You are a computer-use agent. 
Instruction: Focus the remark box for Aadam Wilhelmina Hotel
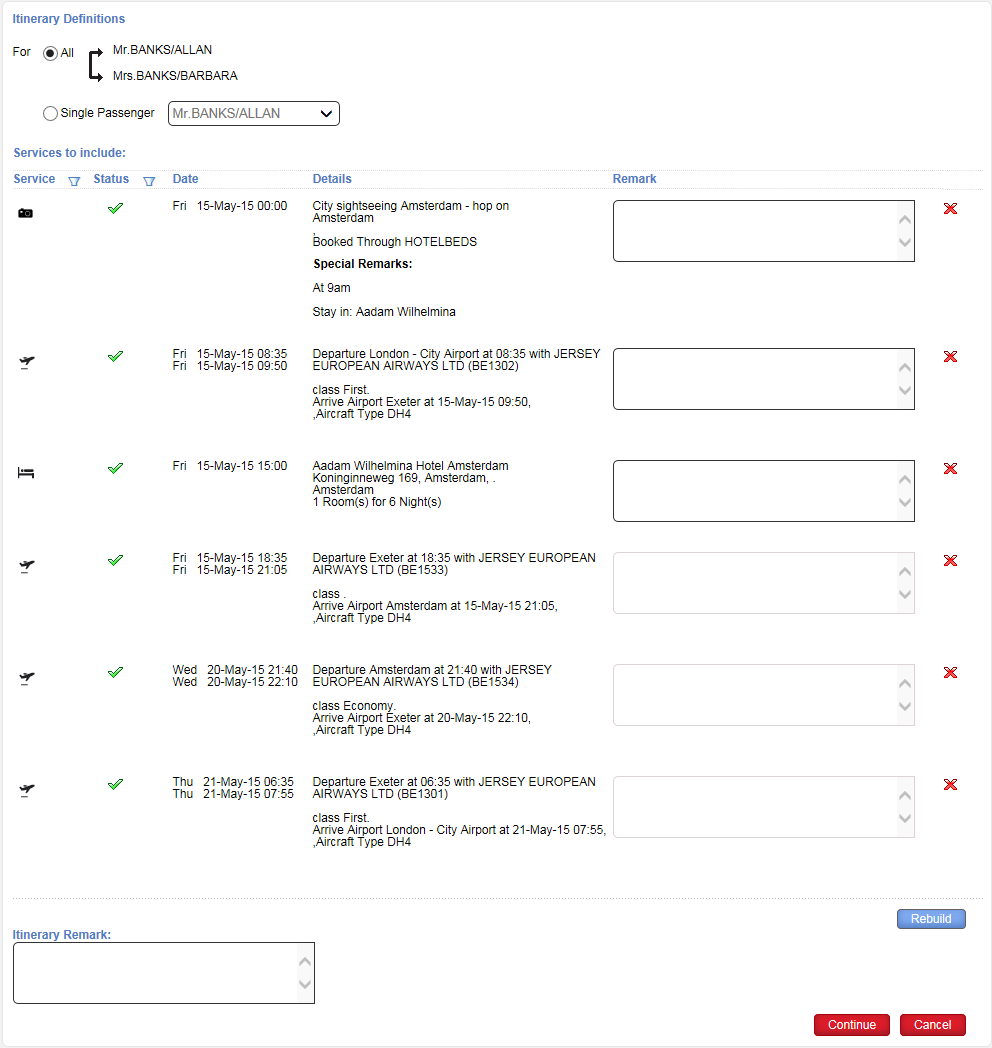[763, 491]
